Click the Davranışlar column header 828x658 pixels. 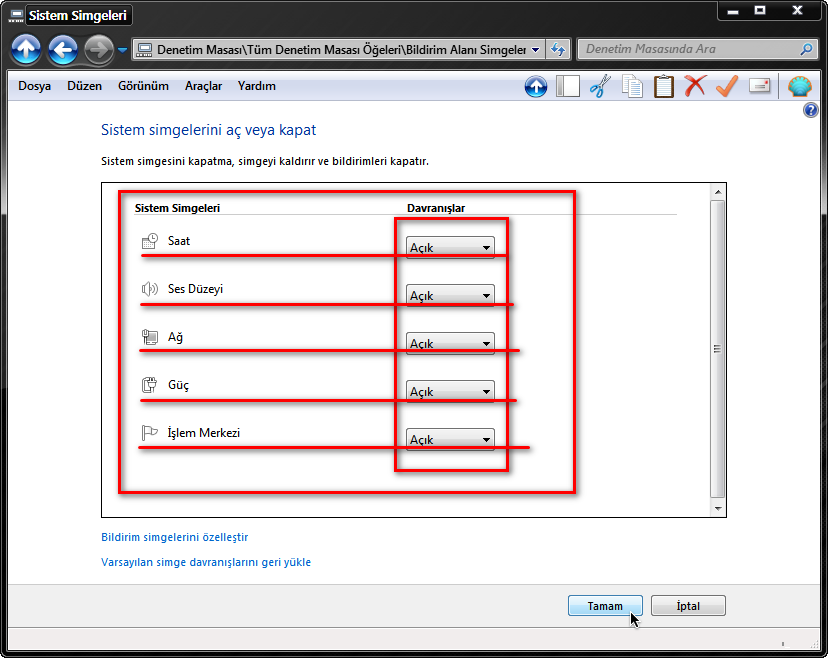point(436,208)
